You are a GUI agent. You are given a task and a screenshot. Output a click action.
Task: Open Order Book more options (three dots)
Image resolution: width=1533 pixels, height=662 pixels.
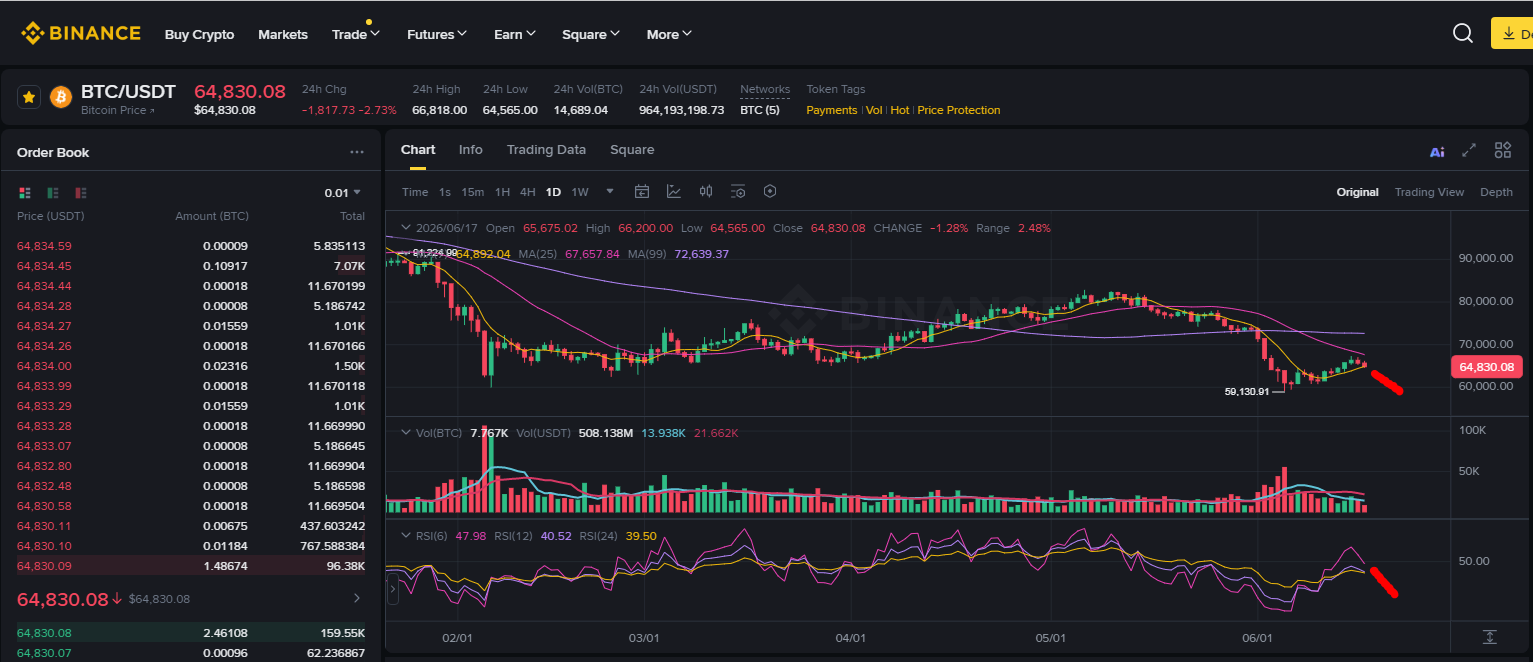[x=357, y=152]
